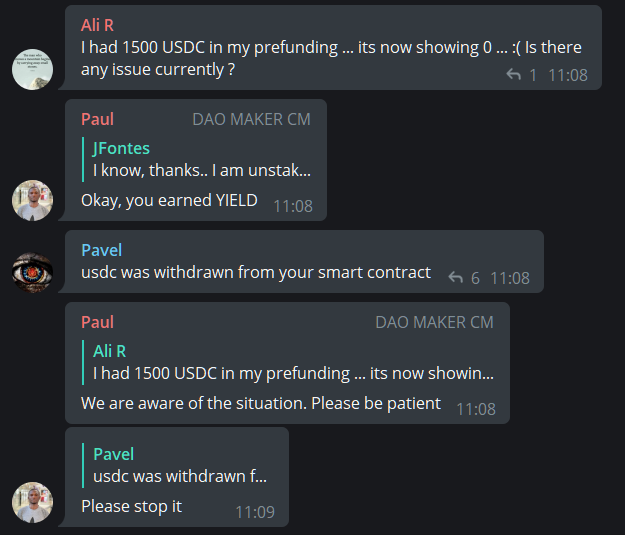
Task: Jump to quoted Ali R prefunding message
Action: pyautogui.click(x=292, y=362)
